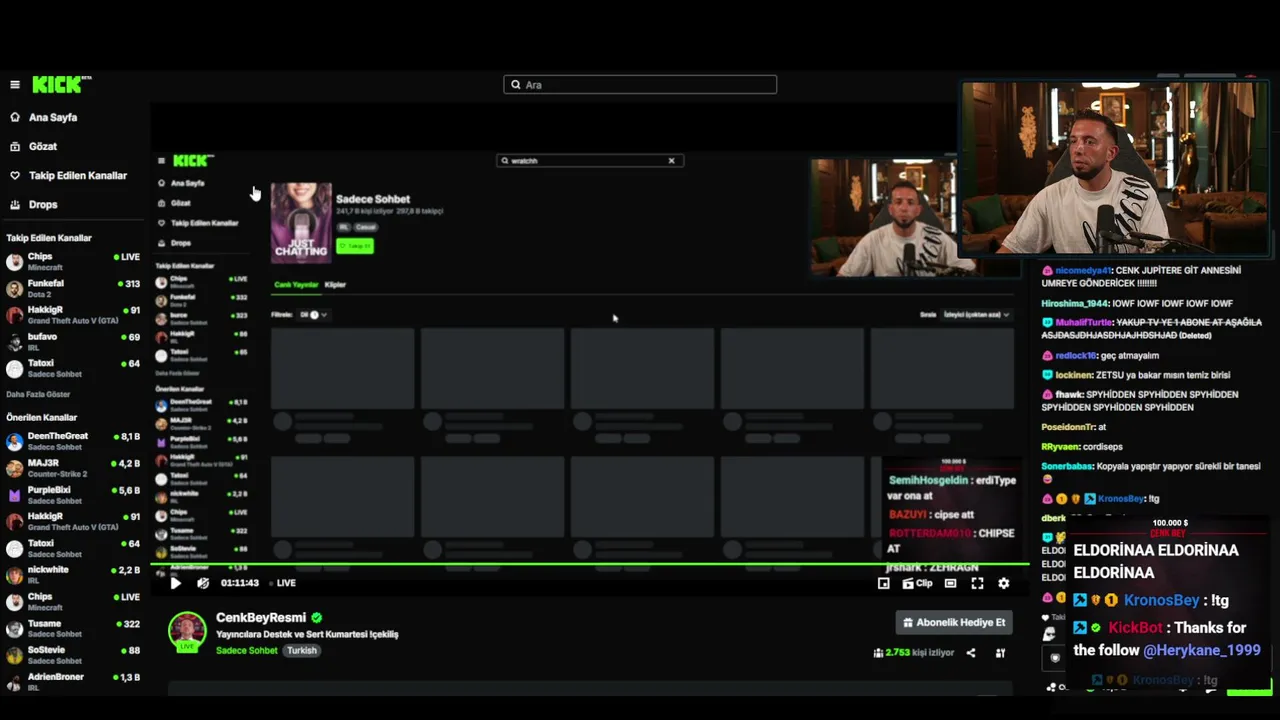In the inner stream, click the Just Chatting cover
1280x720 pixels.
coord(301,222)
